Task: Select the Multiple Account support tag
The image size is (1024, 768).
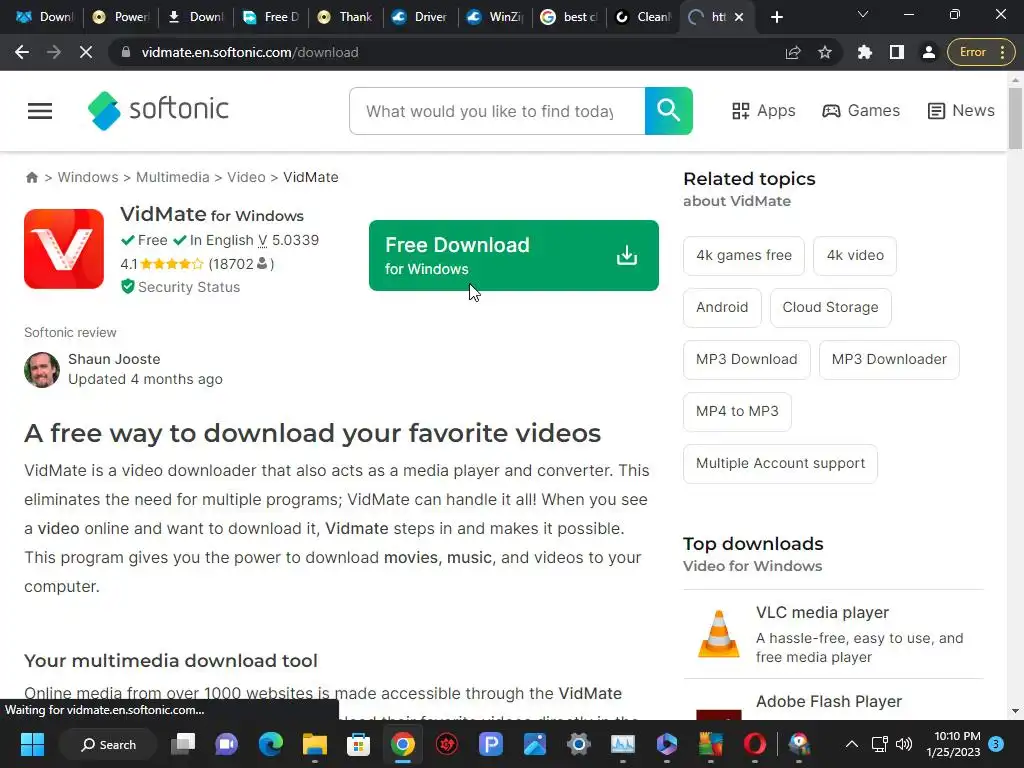Action: [x=780, y=464]
